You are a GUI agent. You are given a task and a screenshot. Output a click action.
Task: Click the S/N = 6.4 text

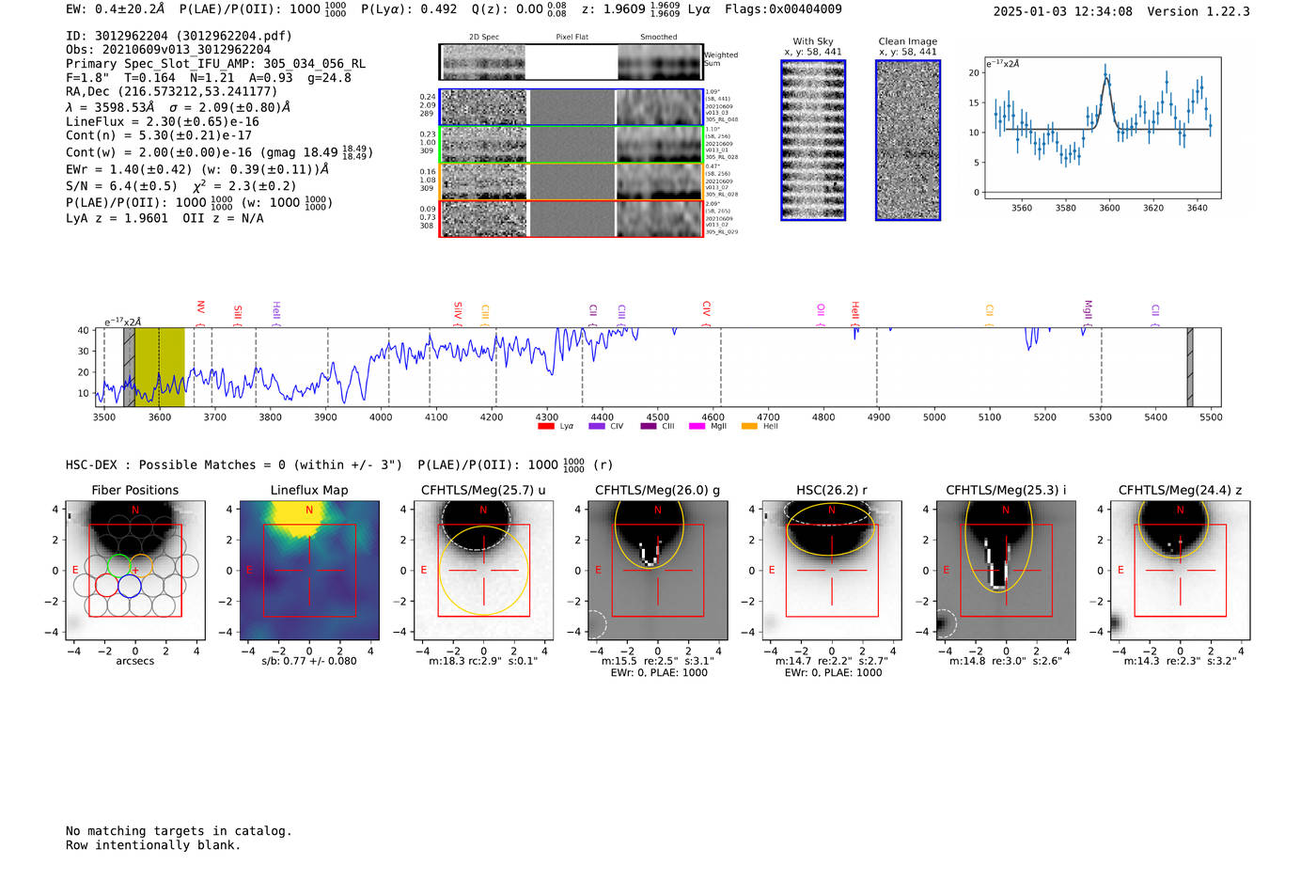coord(121,186)
